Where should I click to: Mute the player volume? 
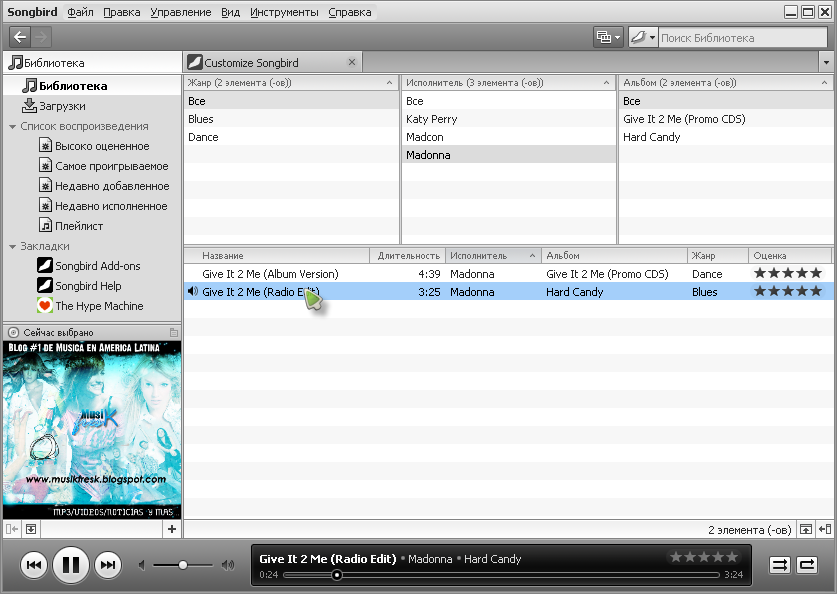141,565
